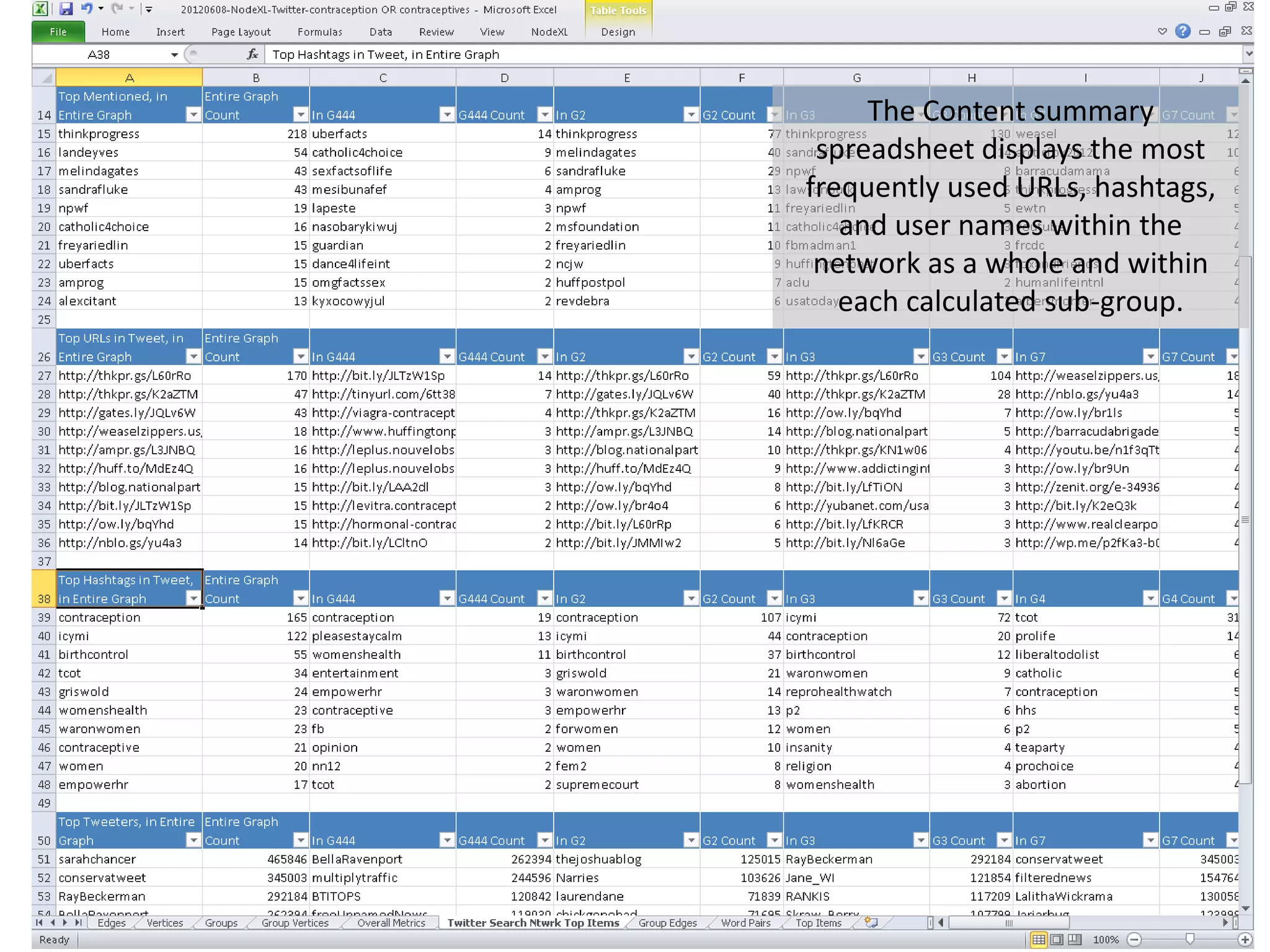Viewport: 1270px width, 952px height.
Task: Click the Excel Help question mark icon
Action: point(1183,32)
